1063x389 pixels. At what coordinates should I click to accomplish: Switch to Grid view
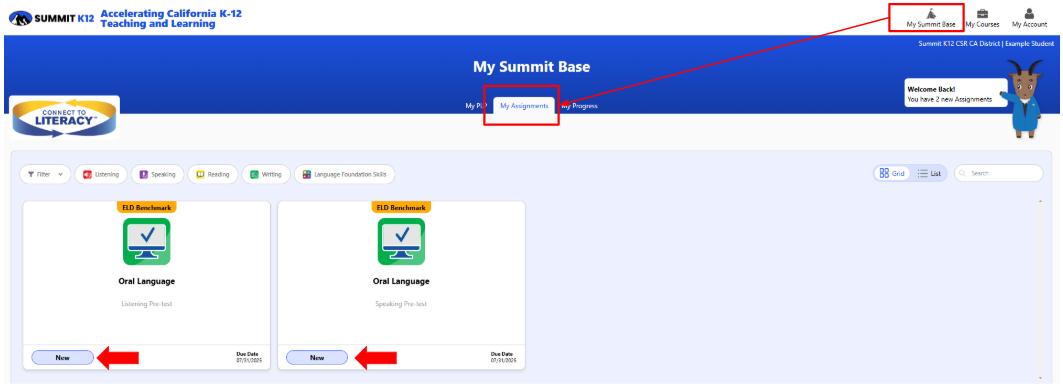[x=892, y=173]
